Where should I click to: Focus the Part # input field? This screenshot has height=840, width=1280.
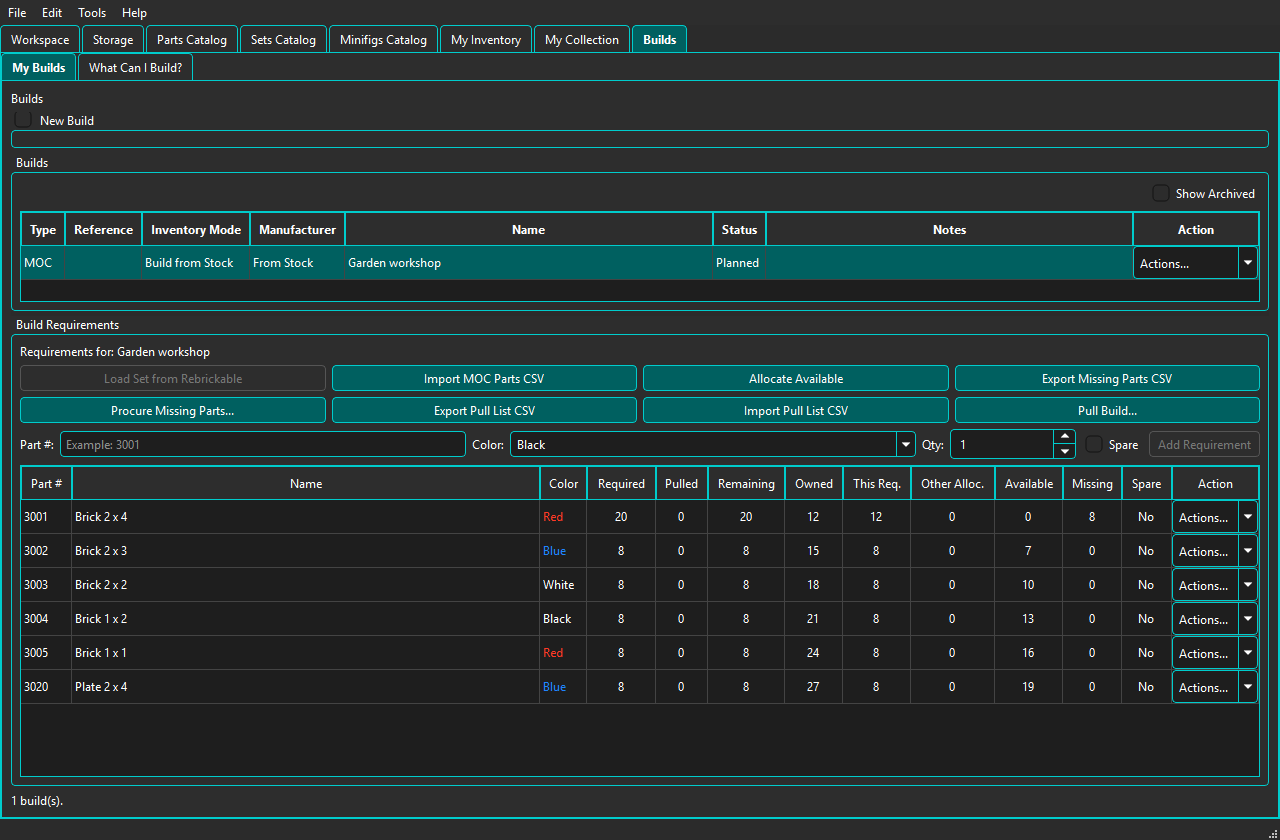[x=263, y=444]
